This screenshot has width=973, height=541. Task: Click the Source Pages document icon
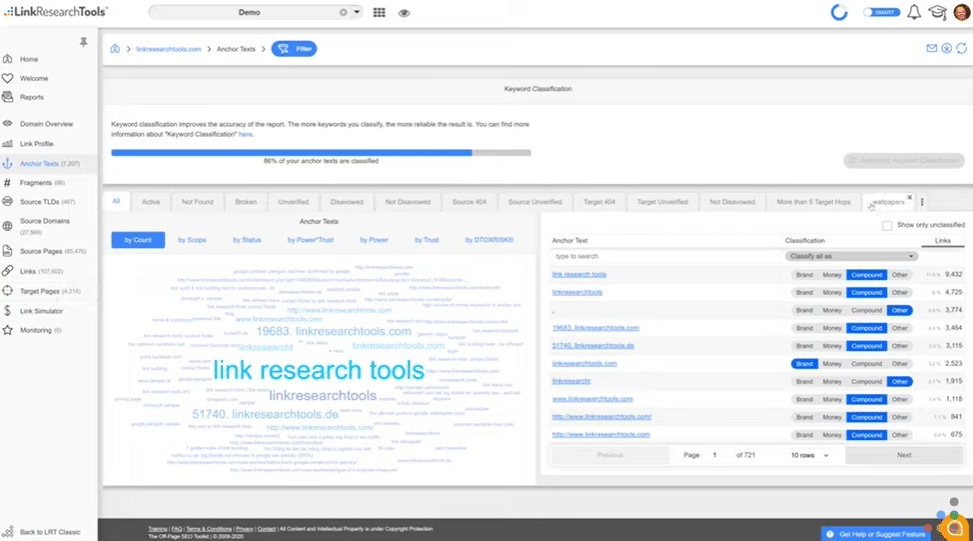[7, 251]
